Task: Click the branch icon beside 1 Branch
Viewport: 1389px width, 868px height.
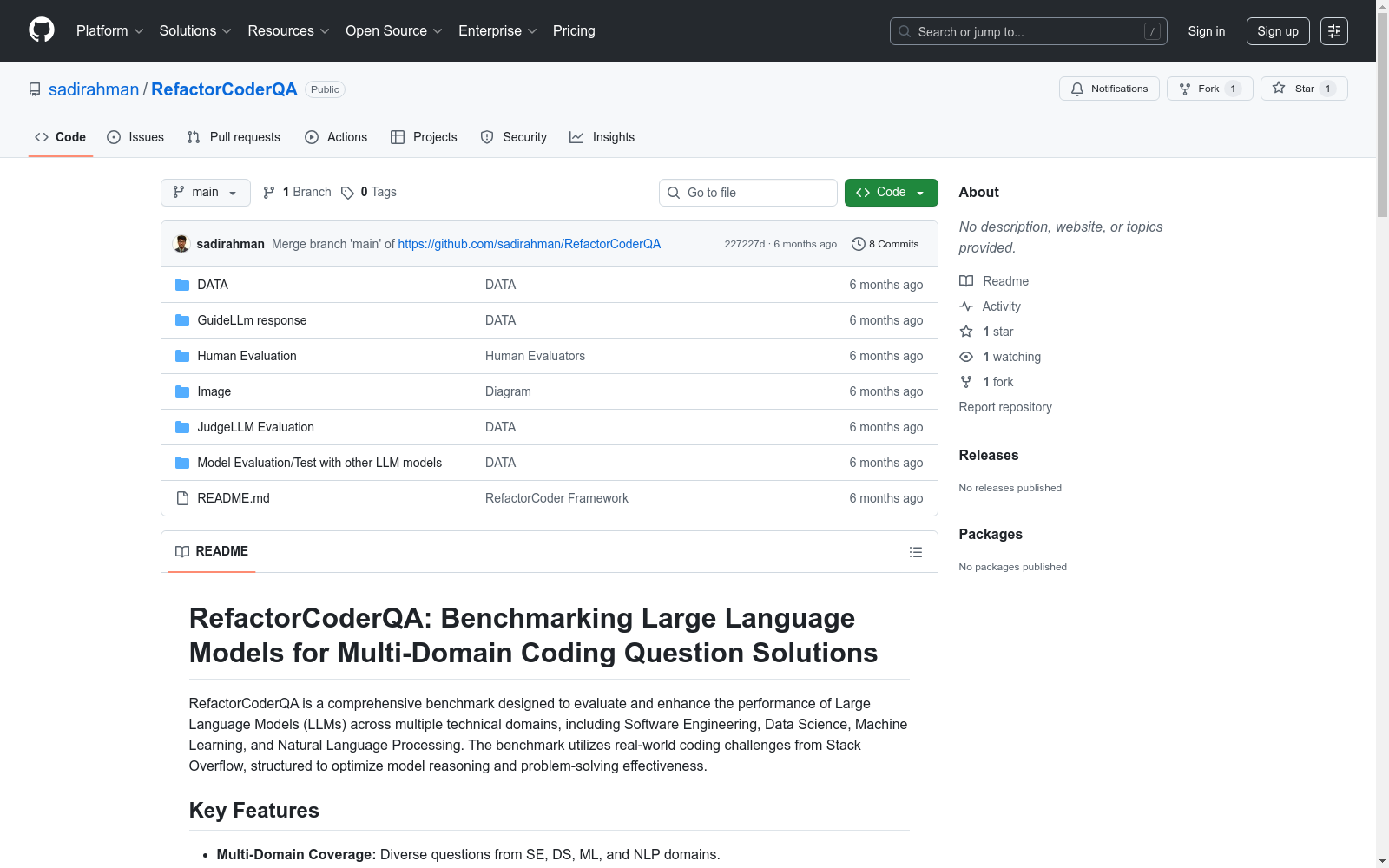Action: tap(269, 193)
